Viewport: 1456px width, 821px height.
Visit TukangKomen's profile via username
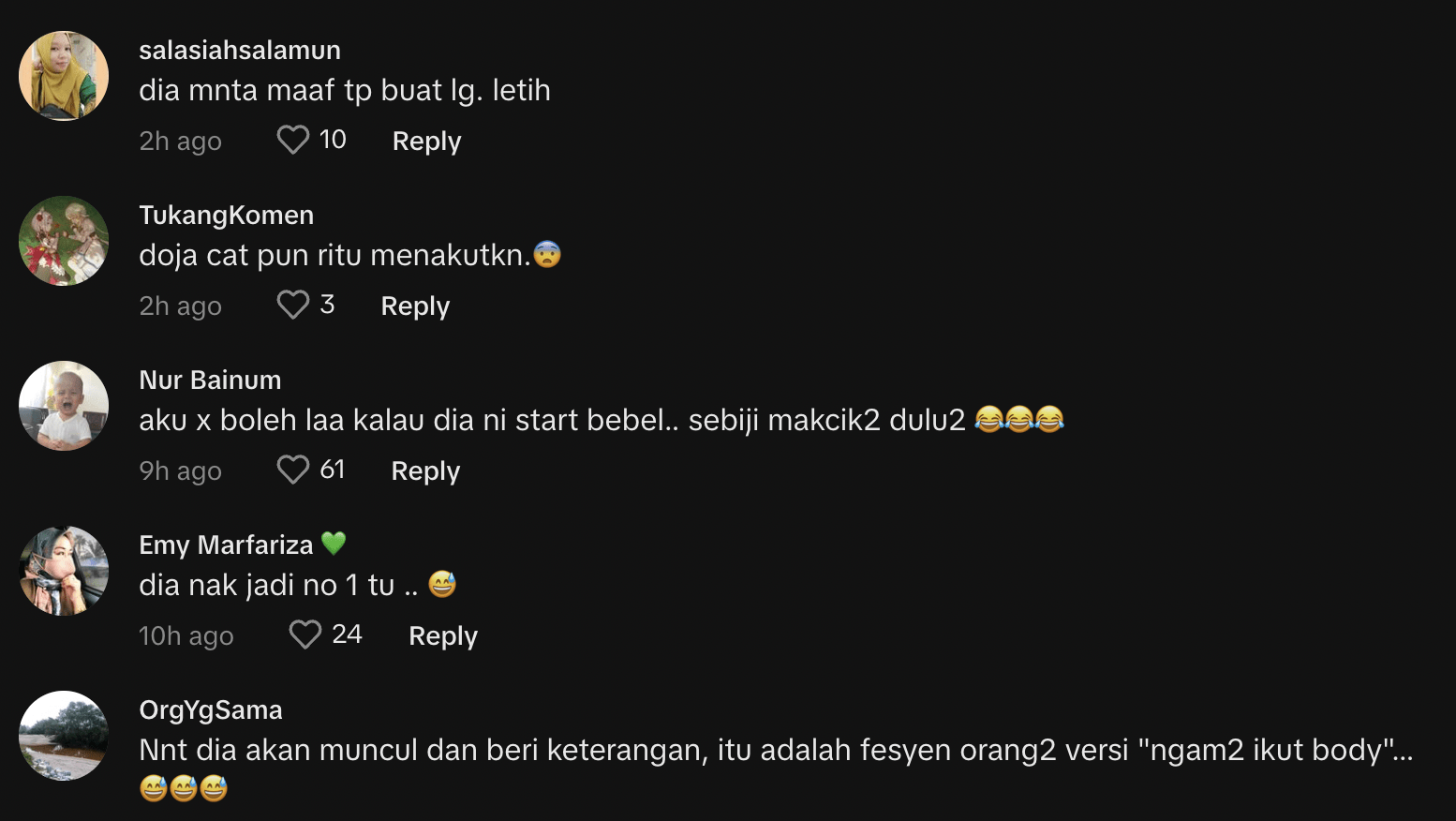click(227, 216)
